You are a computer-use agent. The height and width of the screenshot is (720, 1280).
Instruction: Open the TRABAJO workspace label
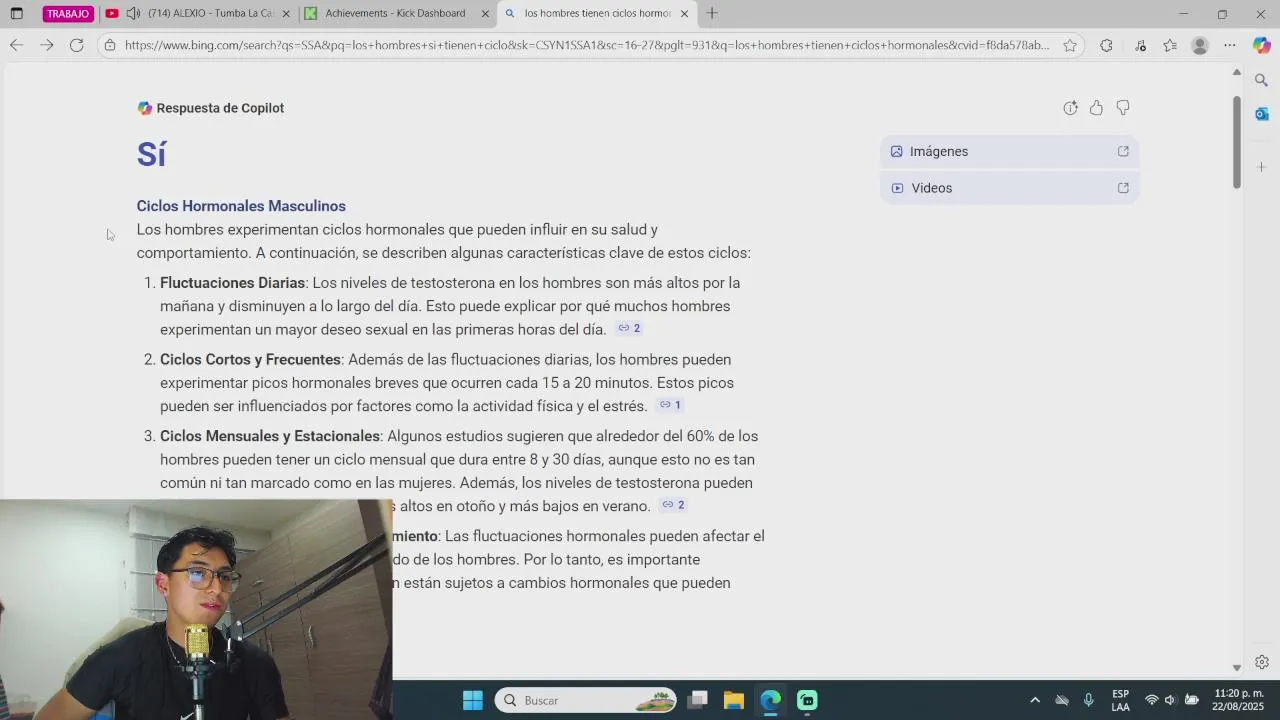tap(68, 14)
